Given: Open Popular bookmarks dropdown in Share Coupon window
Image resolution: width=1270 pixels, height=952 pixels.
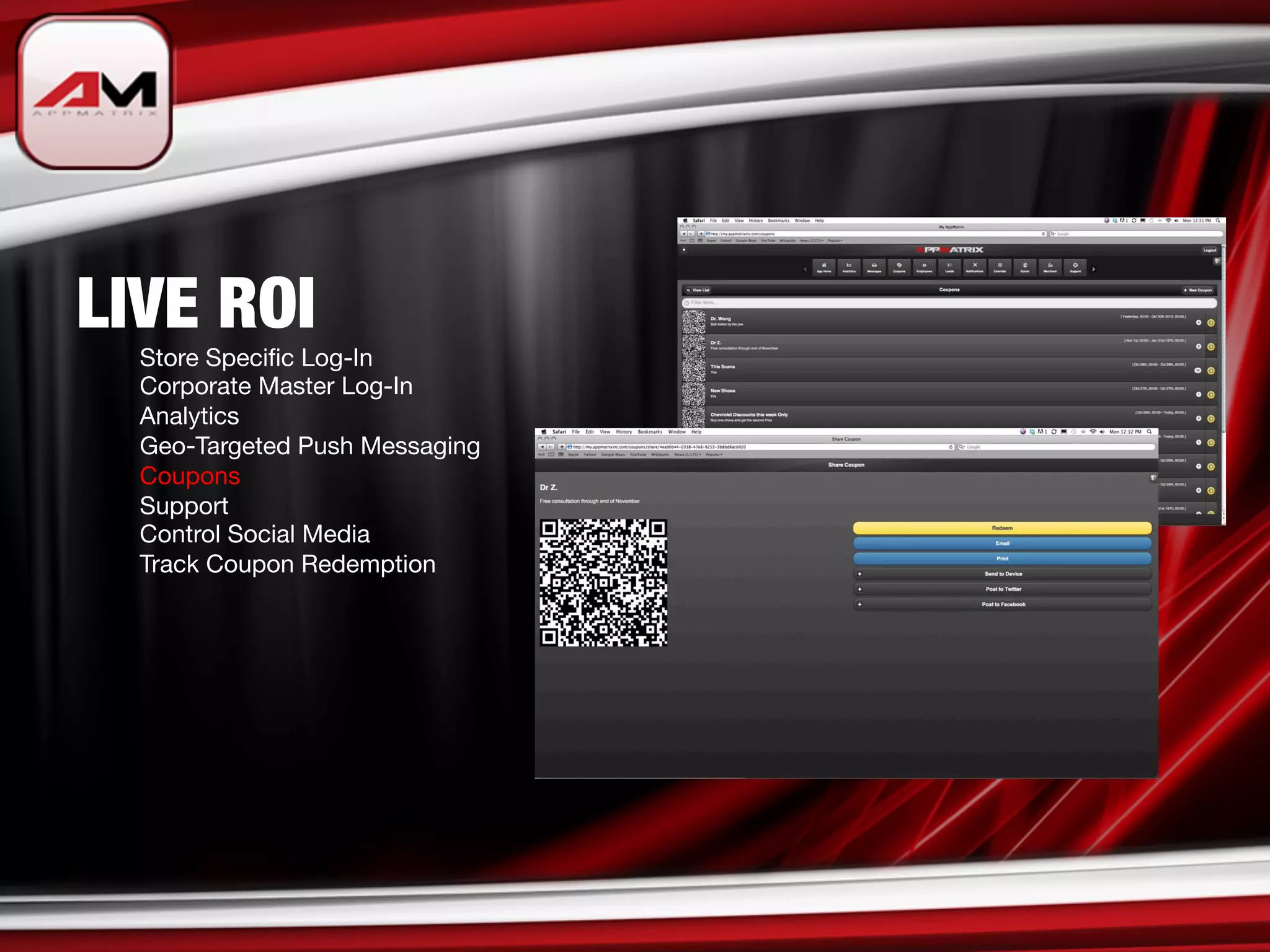Looking at the screenshot, I should 714,455.
